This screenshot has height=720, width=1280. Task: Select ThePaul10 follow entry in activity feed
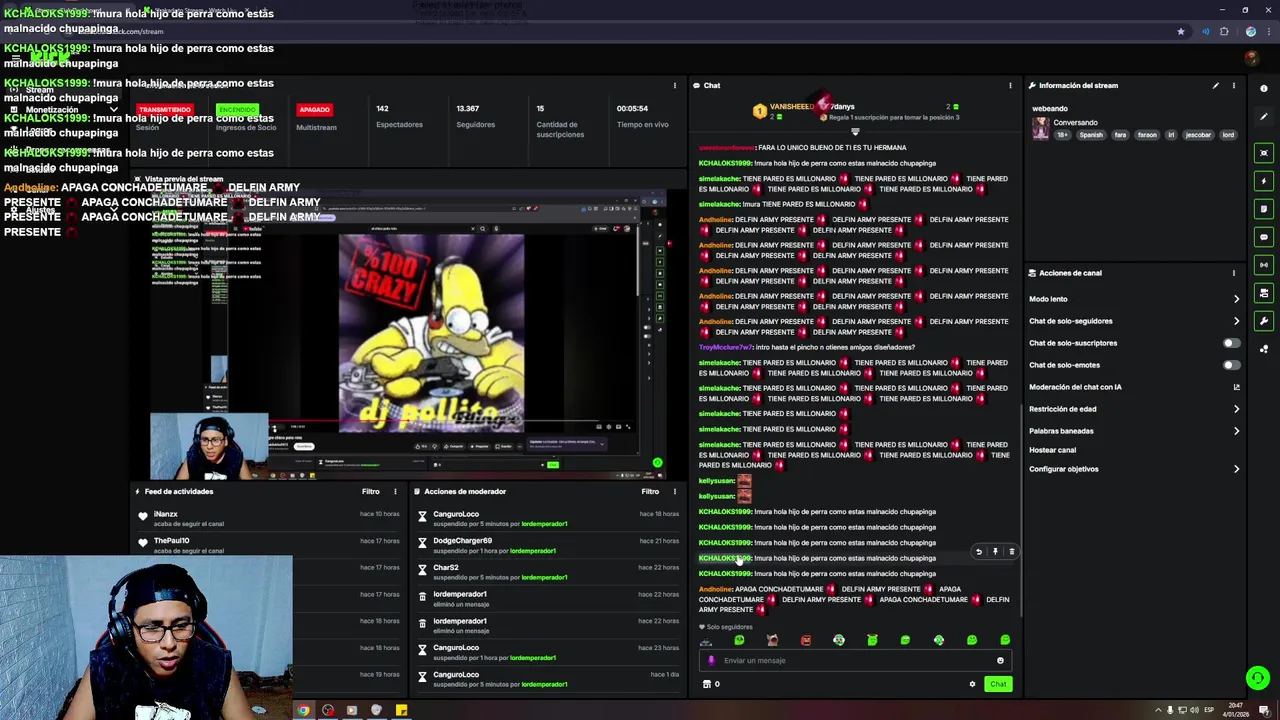270,545
